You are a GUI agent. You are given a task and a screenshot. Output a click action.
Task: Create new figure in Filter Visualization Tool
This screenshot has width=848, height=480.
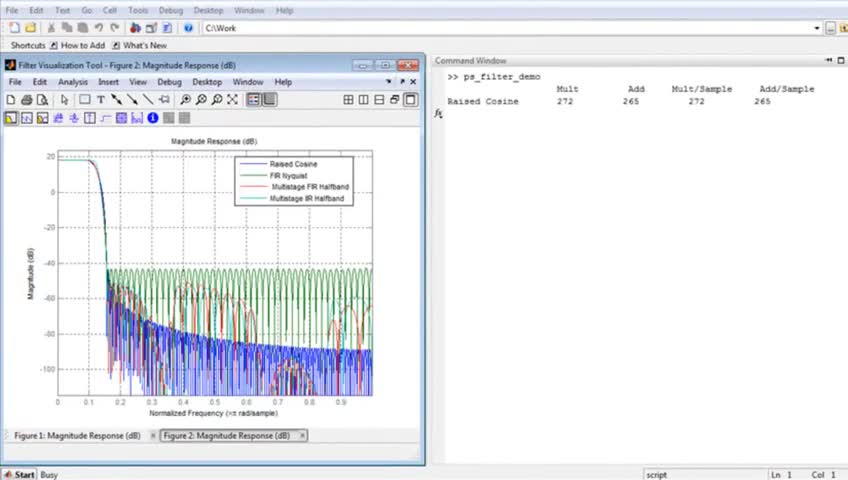coord(11,99)
